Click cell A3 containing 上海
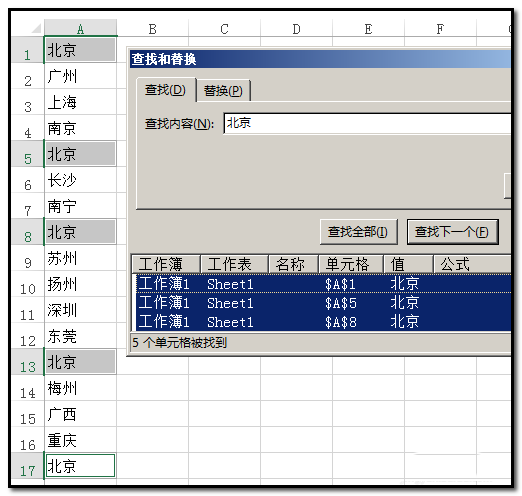This screenshot has width=522, height=496. pos(80,102)
